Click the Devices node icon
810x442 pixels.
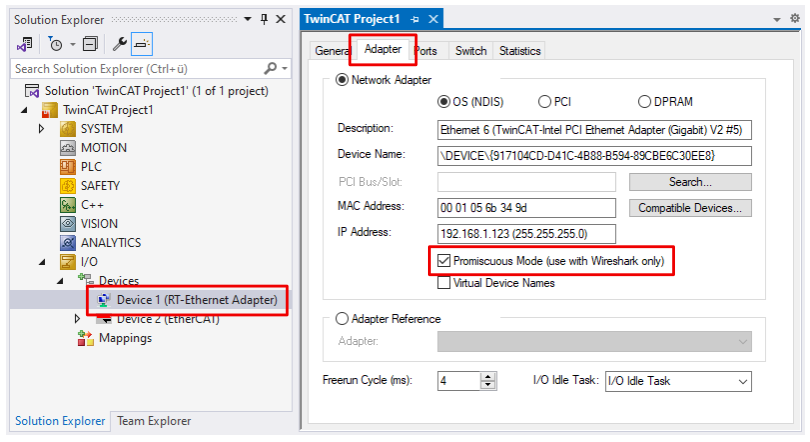click(x=86, y=280)
